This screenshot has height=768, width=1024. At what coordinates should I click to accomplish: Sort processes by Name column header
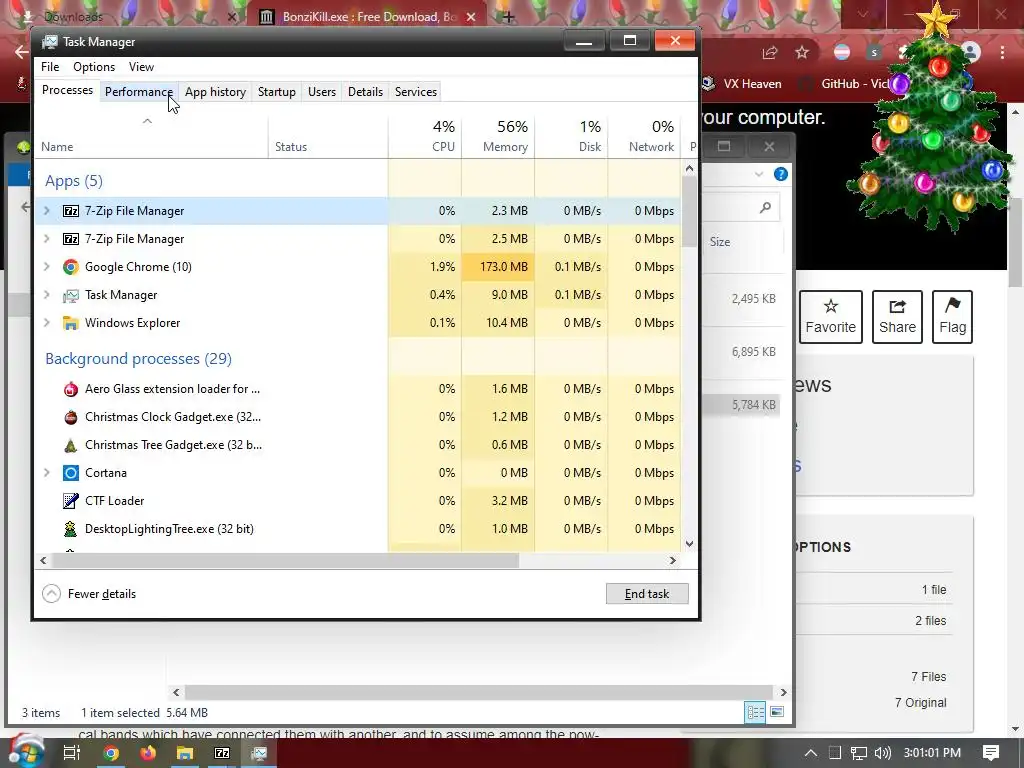(151, 136)
